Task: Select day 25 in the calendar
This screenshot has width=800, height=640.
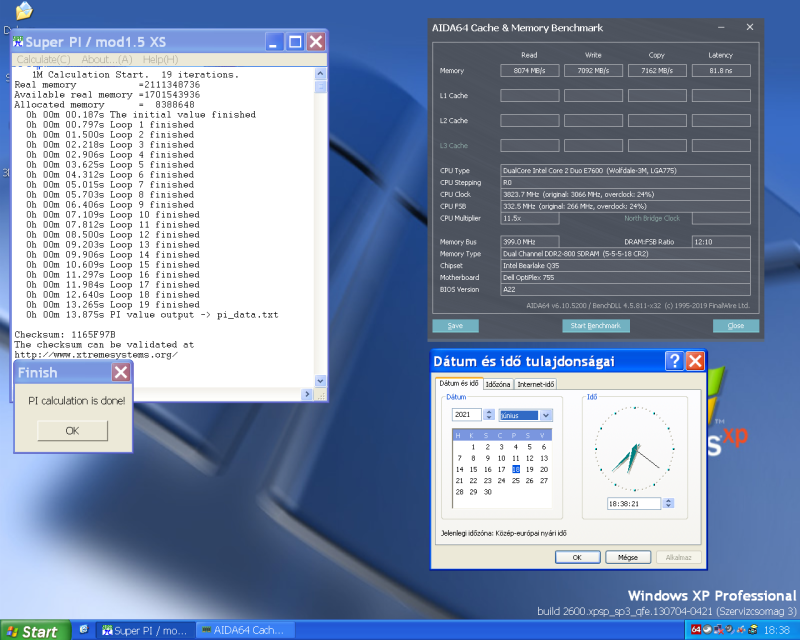Action: click(516, 480)
